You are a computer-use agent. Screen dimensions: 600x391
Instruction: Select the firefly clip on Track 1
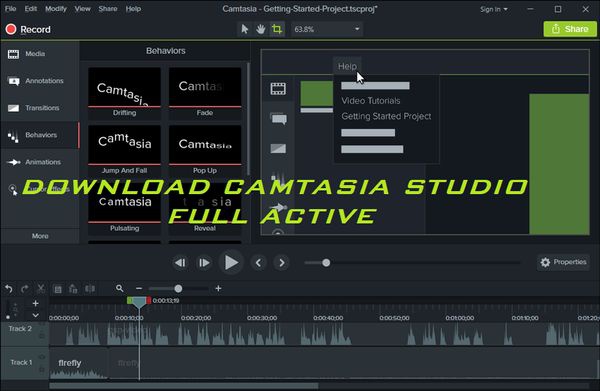point(79,363)
